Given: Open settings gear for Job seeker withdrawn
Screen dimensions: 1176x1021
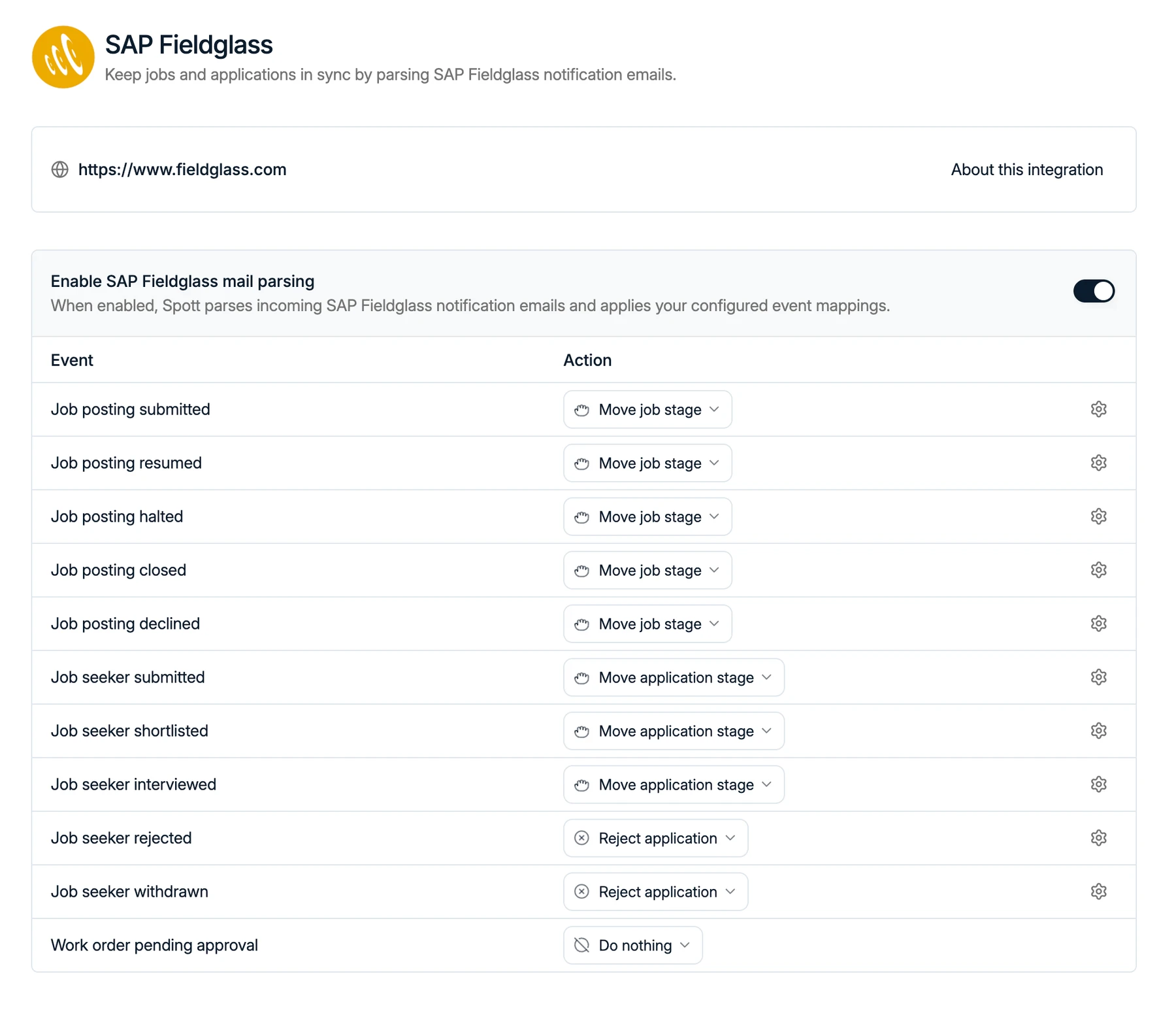Looking at the screenshot, I should click(x=1098, y=892).
